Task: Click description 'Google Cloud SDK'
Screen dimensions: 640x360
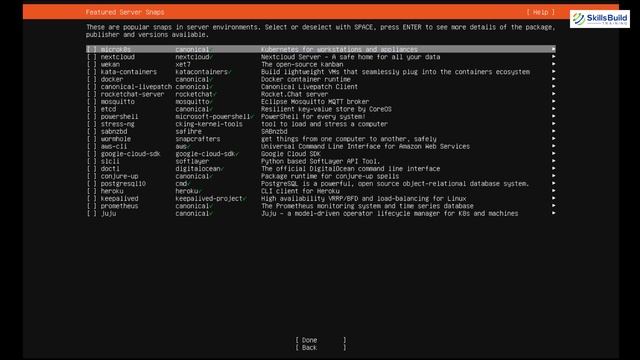Action: coord(291,154)
